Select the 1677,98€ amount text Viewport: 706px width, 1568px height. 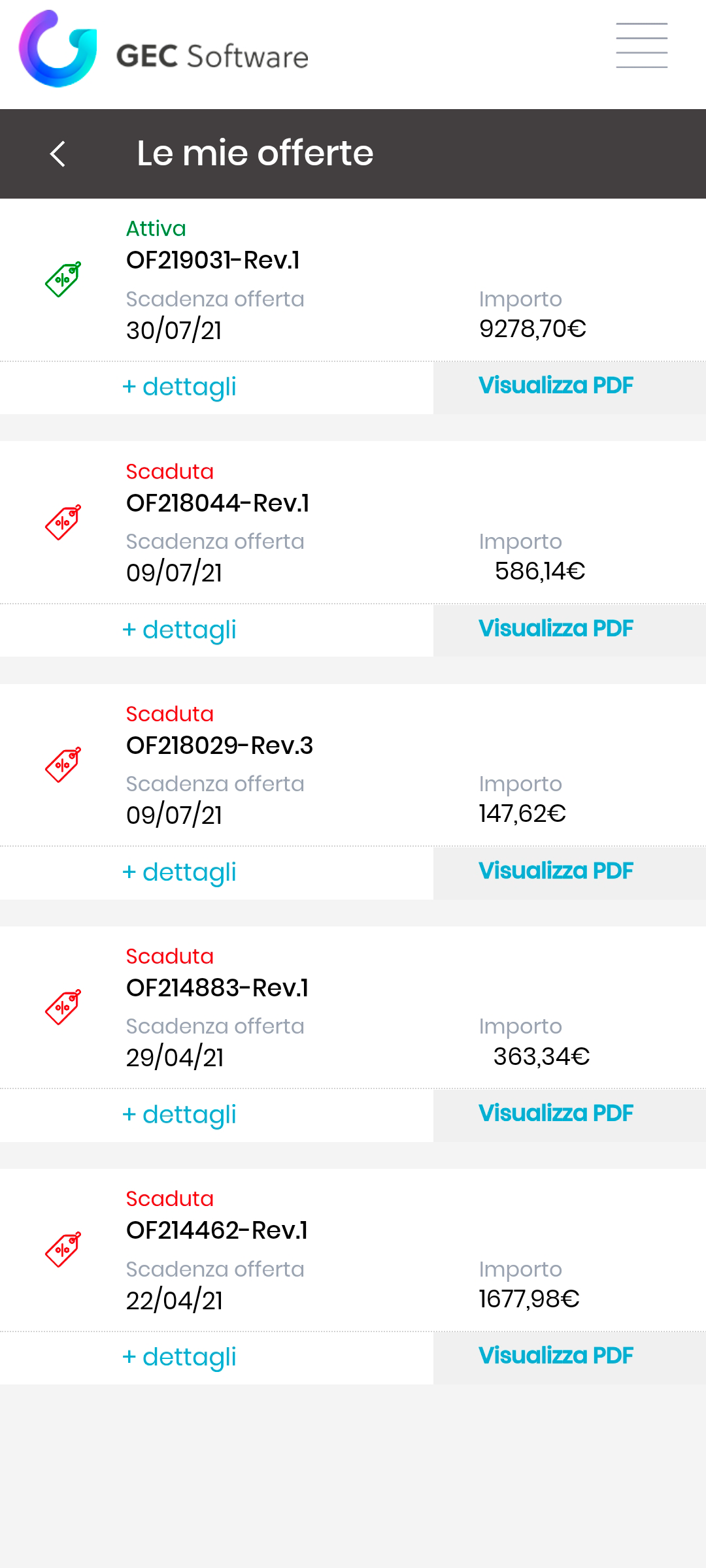point(529,1299)
